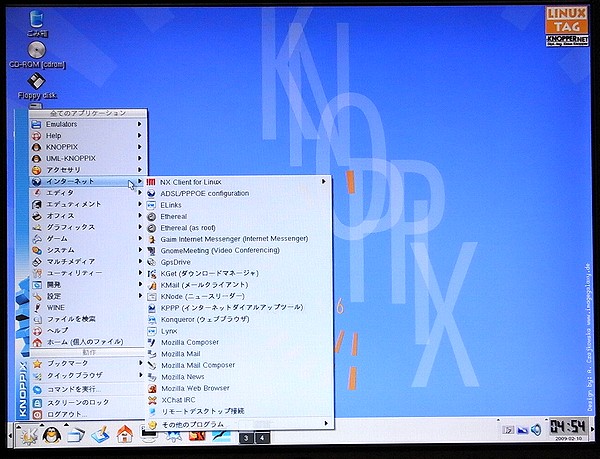Select the インターネット menu entry
Screen dimensions: 600x459
pyautogui.click(x=88, y=181)
